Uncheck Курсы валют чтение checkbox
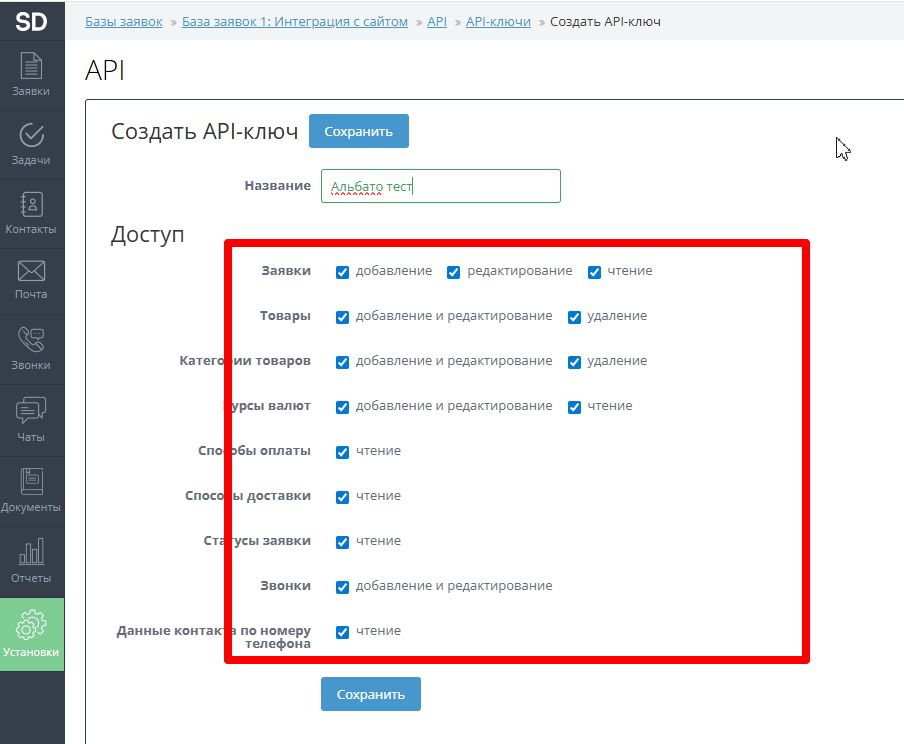904x744 pixels. pyautogui.click(x=574, y=407)
